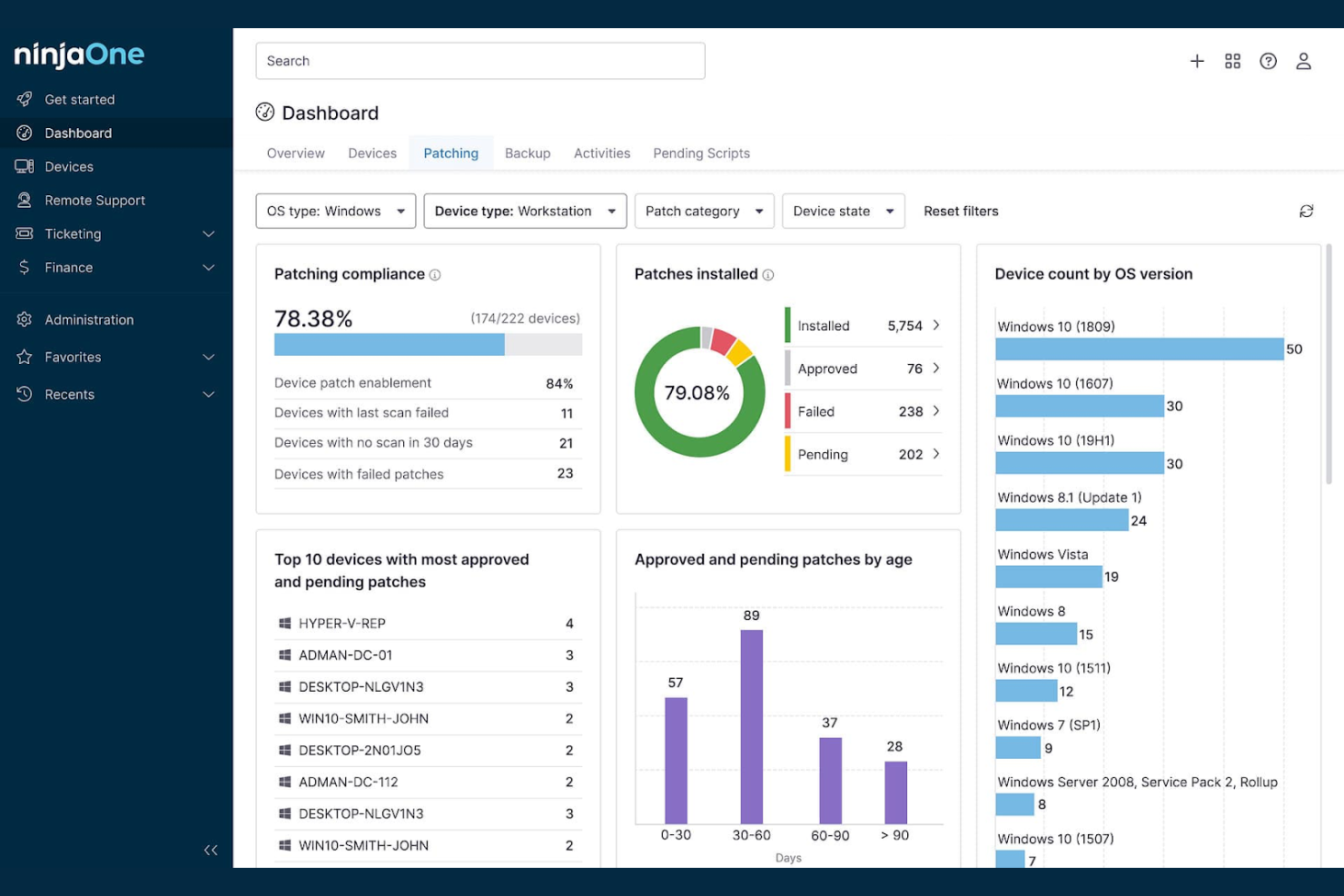
Task: Switch to the Backup tab
Action: pyautogui.click(x=527, y=153)
